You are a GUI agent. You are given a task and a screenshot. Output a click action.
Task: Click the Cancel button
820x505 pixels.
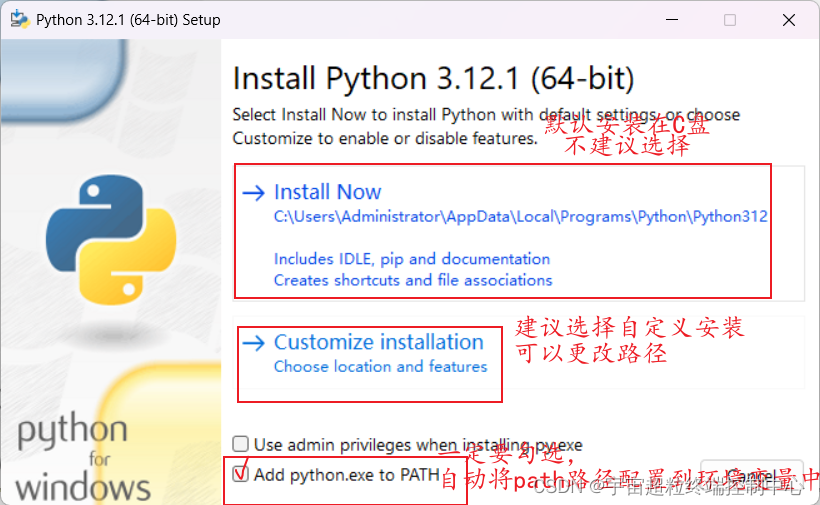[x=751, y=476]
